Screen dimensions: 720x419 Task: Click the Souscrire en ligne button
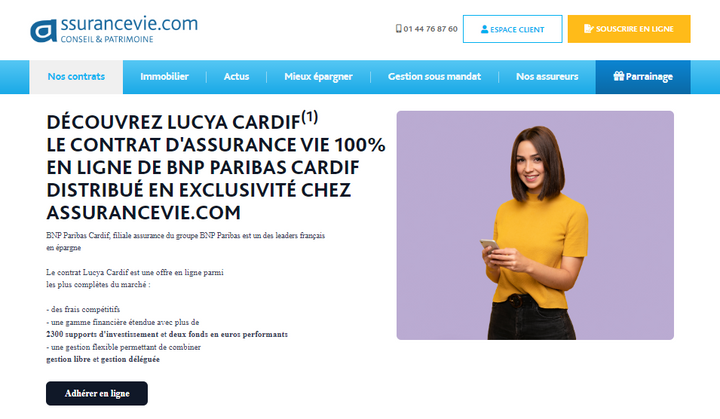(629, 29)
